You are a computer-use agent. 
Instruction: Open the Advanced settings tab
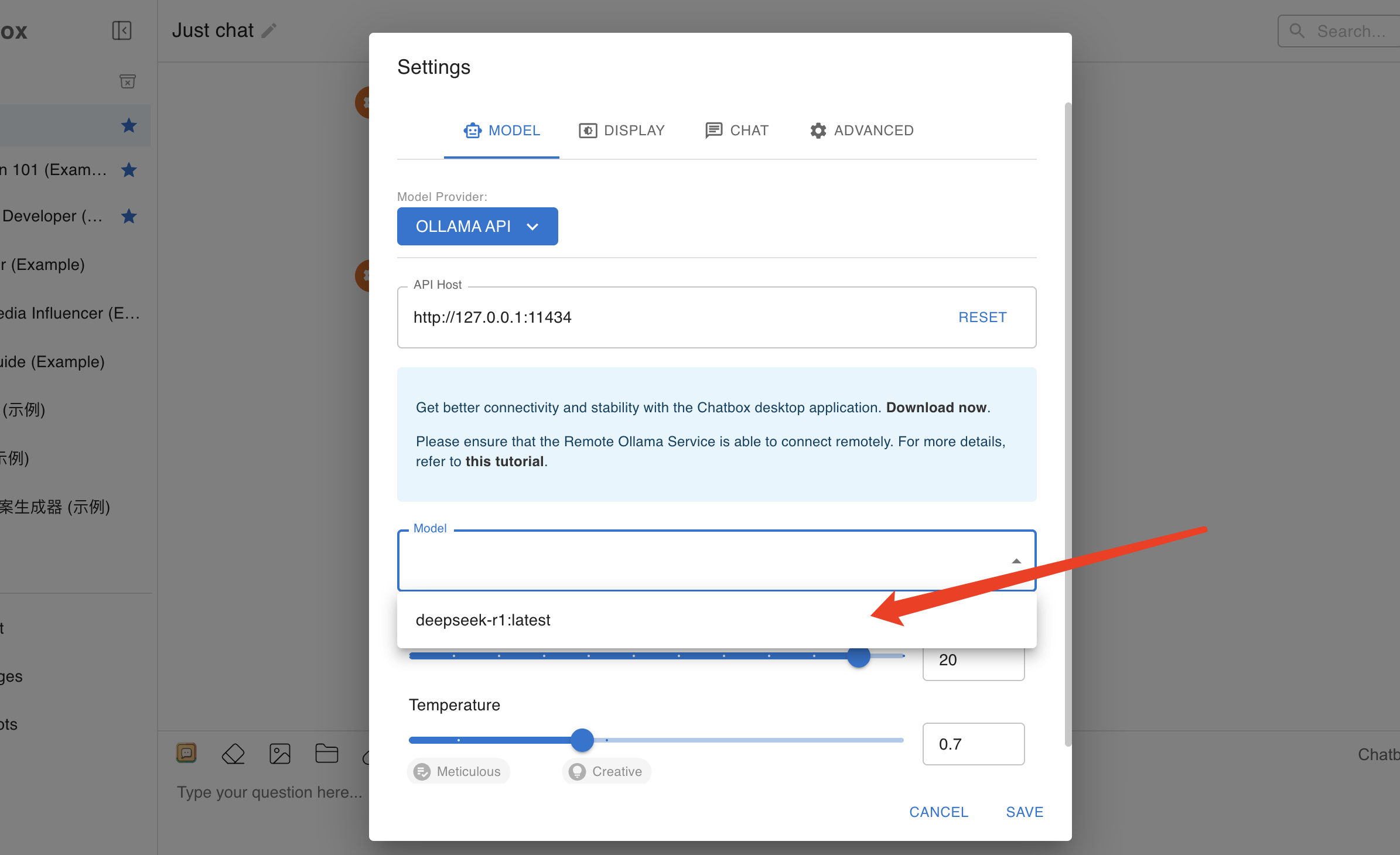pyautogui.click(x=861, y=131)
